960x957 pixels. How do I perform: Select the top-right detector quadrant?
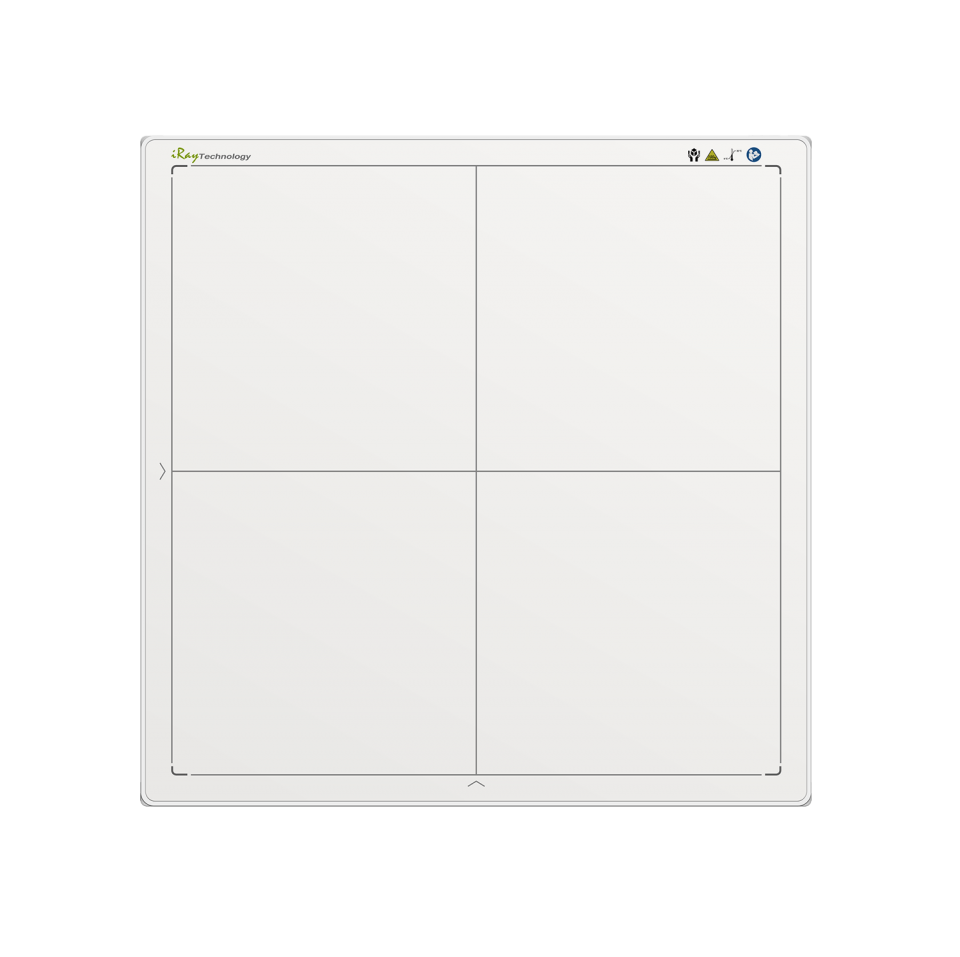[x=628, y=318]
